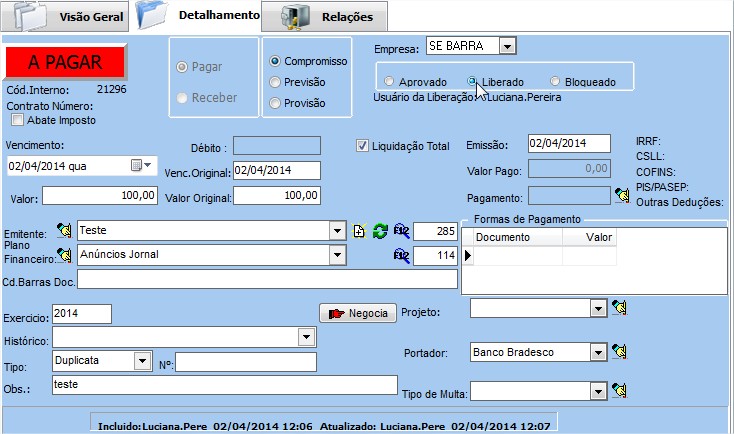
Task: Click the lookup icon next to Portador dropdown
Action: pyautogui.click(x=619, y=351)
